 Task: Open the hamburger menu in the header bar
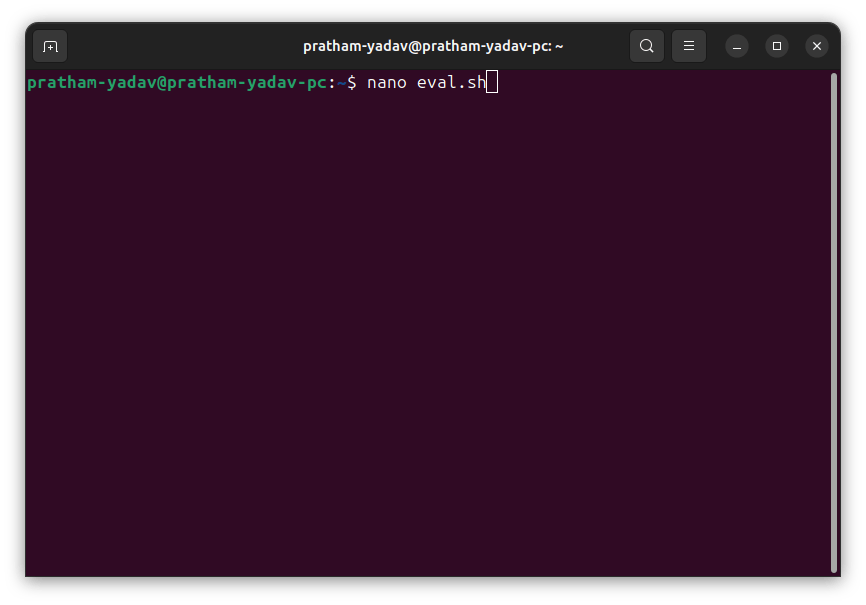pos(689,46)
